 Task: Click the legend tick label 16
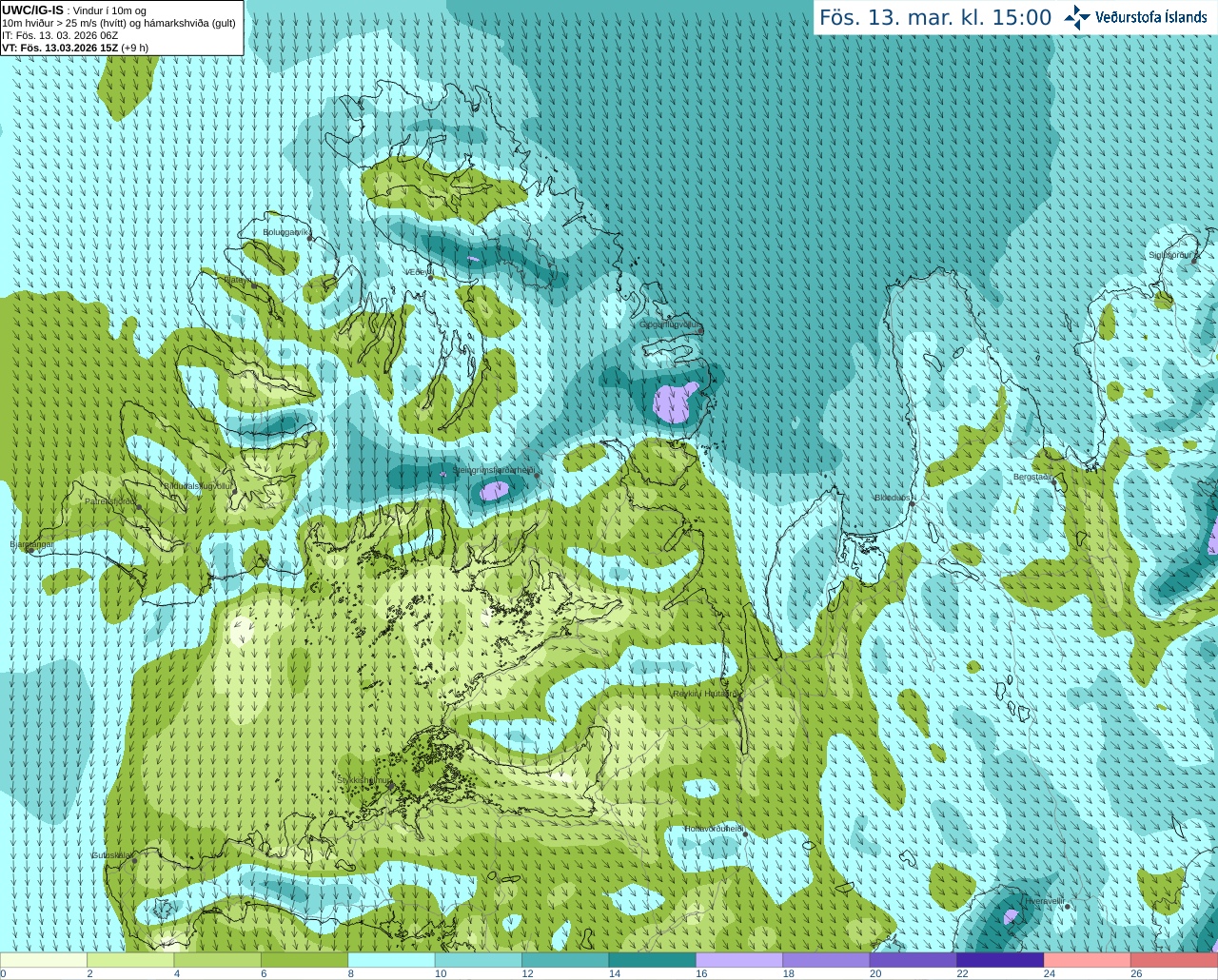tap(701, 973)
